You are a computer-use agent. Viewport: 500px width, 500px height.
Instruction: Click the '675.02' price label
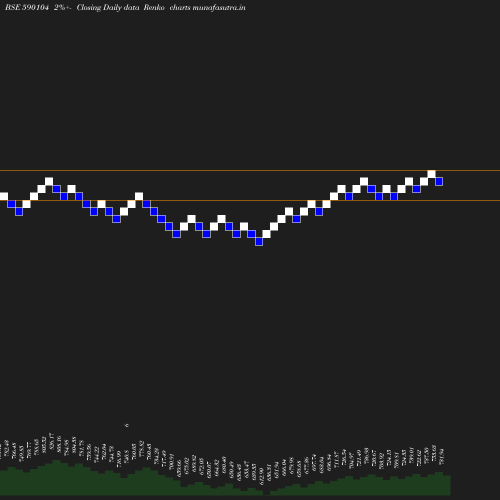tap(186, 466)
